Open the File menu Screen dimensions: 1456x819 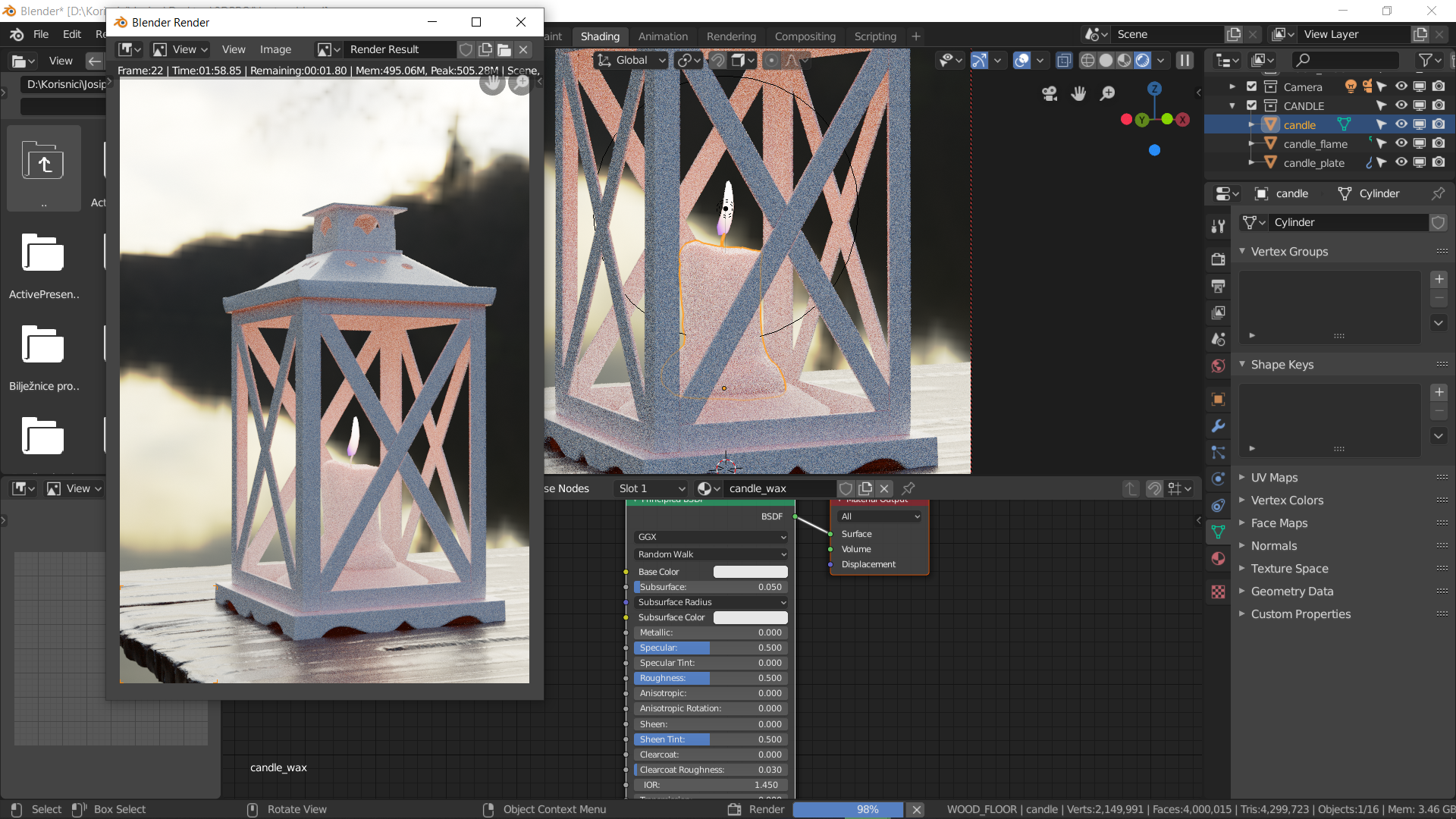(41, 35)
